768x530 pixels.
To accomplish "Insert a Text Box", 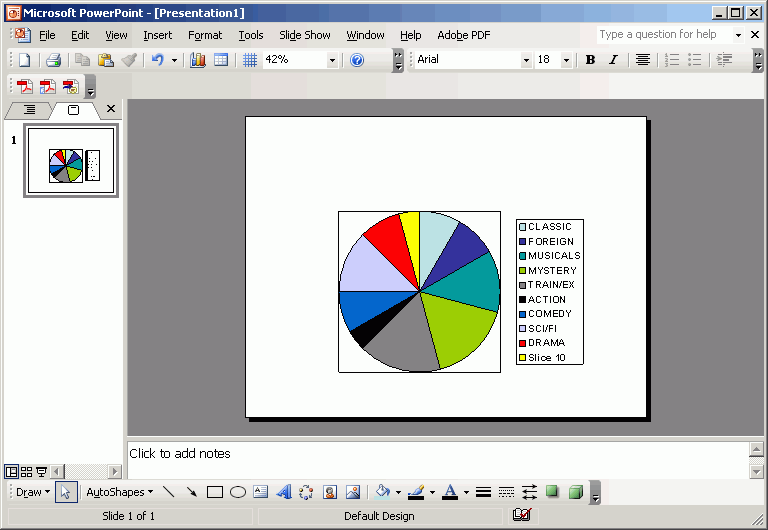I will click(x=260, y=492).
